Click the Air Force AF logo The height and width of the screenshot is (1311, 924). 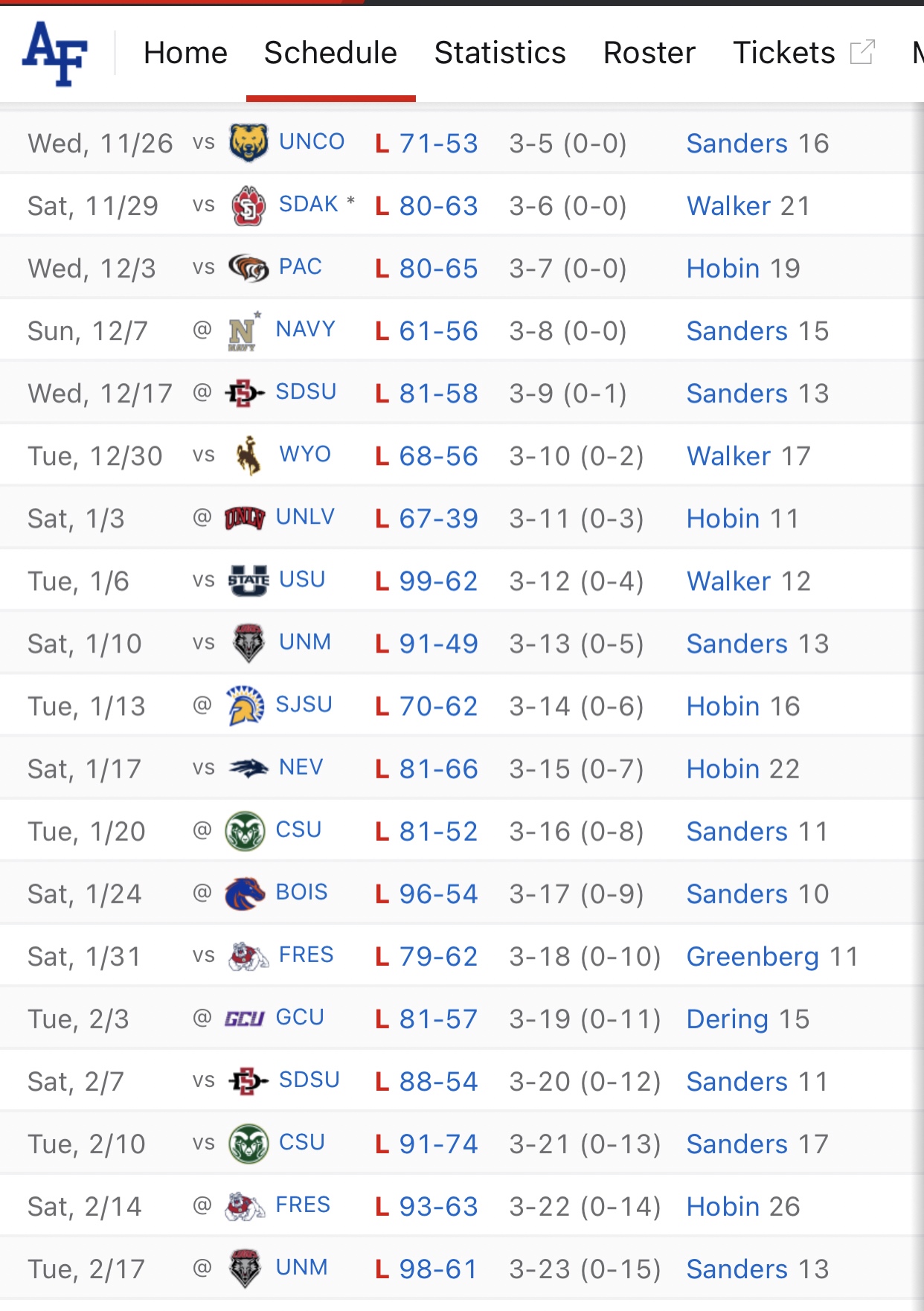point(56,53)
